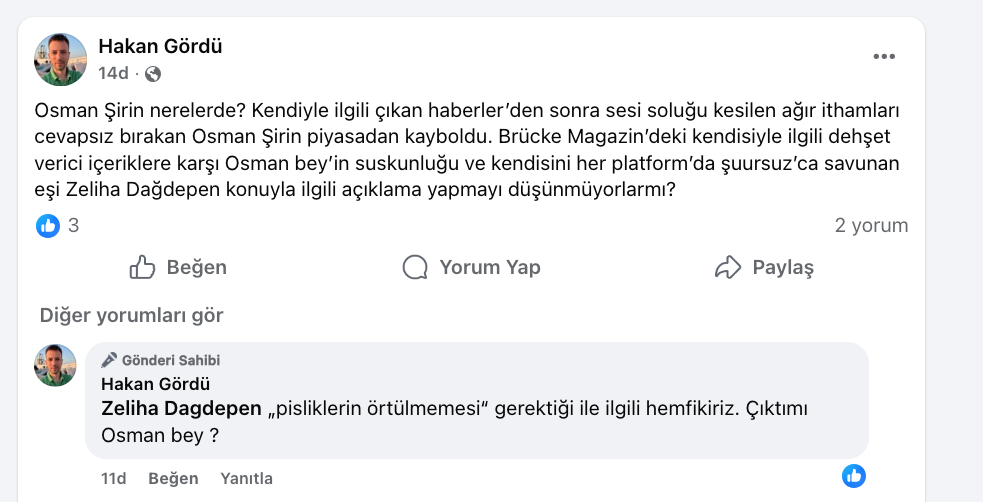Reply to the comment with Yanıtla

[246, 479]
